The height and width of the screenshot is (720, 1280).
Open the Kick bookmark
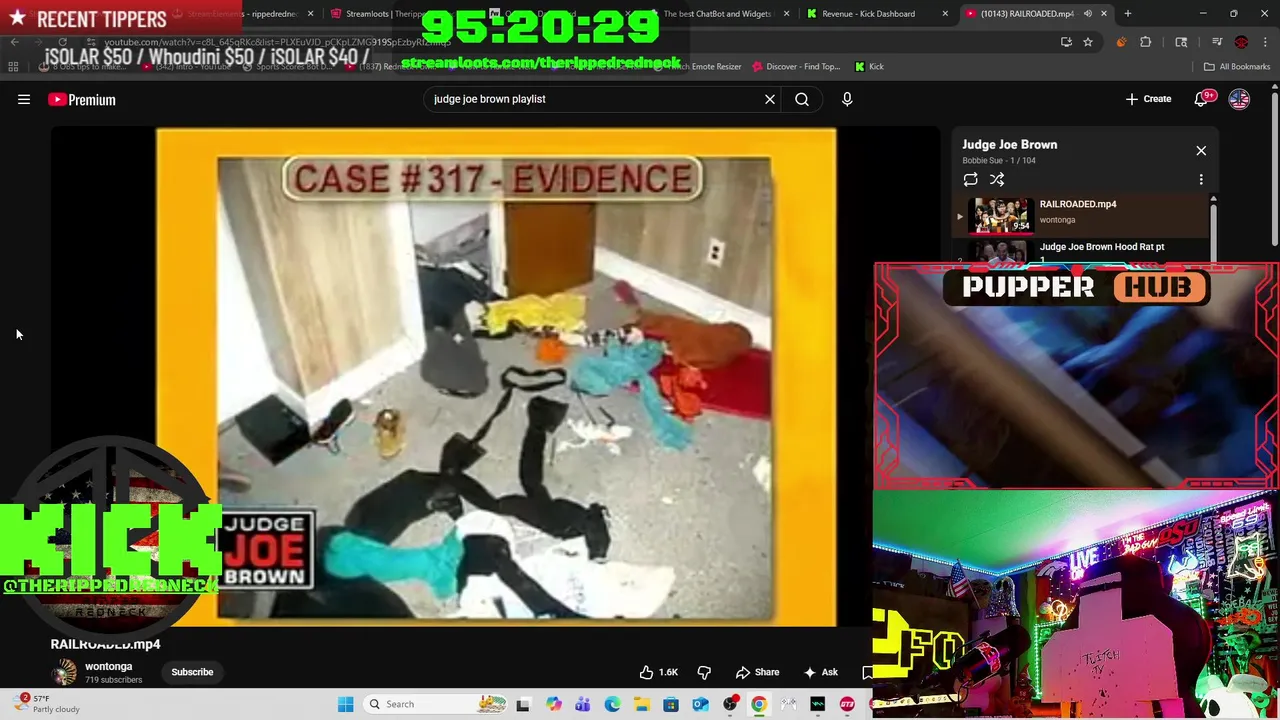pyautogui.click(x=869, y=67)
